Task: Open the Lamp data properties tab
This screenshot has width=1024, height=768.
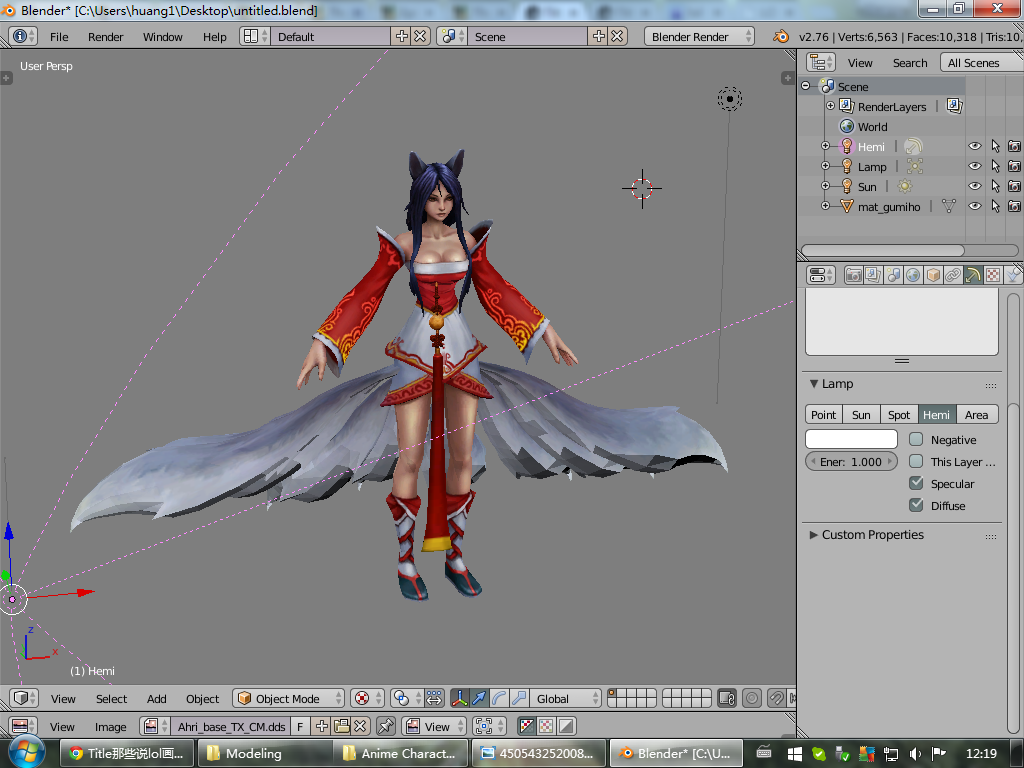Action: (973, 275)
